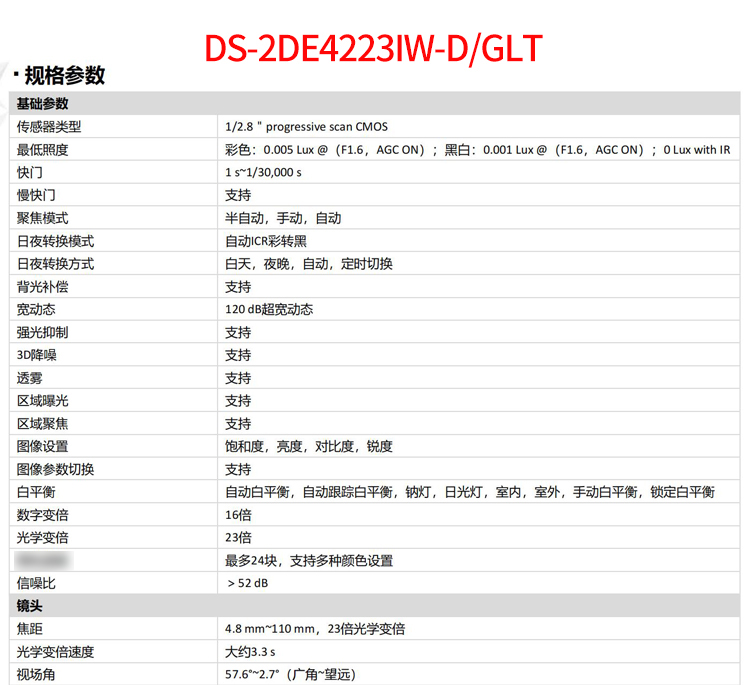Click the label 宽动态

[36, 309]
